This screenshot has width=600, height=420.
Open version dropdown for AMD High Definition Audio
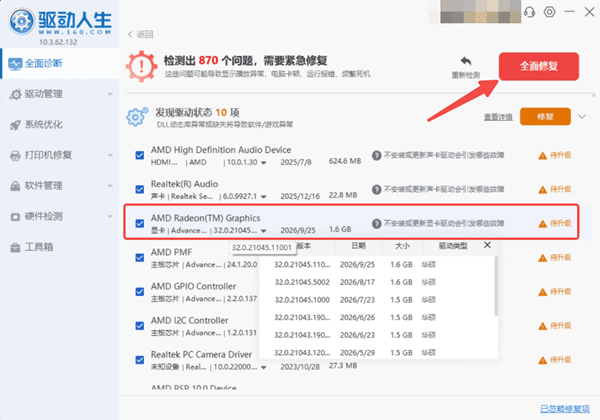(263, 163)
